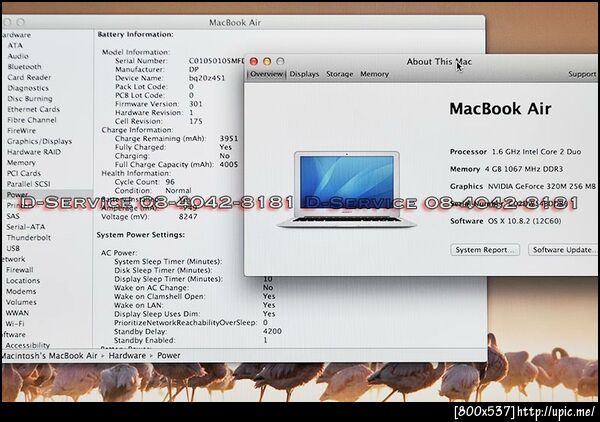600x422 pixels.
Task: Select PCI Cards in the sidebar
Action: pyautogui.click(x=24, y=173)
